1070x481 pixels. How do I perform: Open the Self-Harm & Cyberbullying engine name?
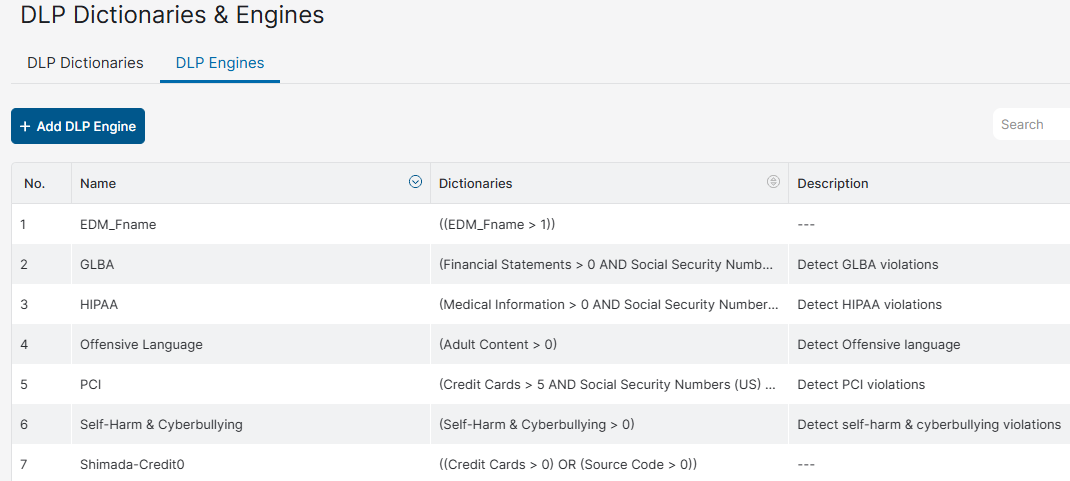[161, 424]
